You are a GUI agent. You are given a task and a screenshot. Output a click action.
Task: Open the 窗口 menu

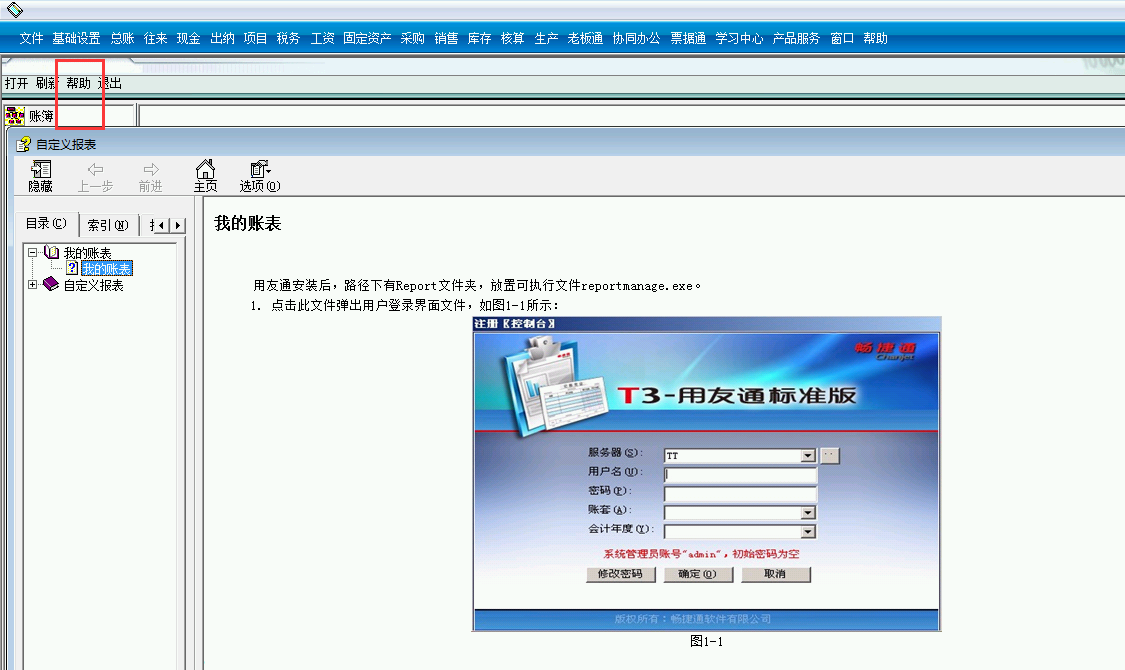coord(842,39)
